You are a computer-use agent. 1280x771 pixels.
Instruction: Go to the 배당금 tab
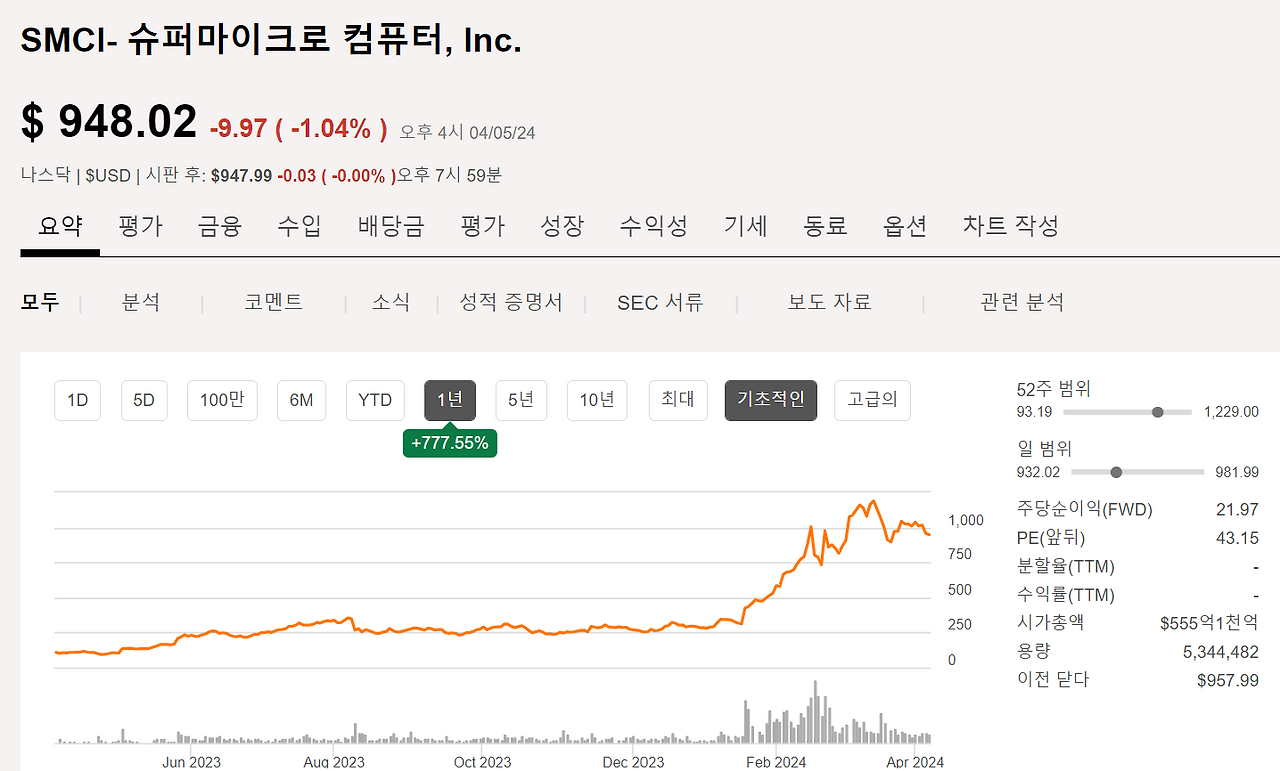coord(391,226)
